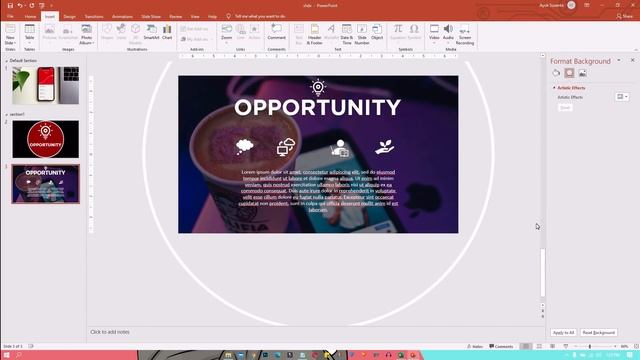Click the Reset Background button
Image resolution: width=640 pixels, height=360 pixels.
coord(598,333)
